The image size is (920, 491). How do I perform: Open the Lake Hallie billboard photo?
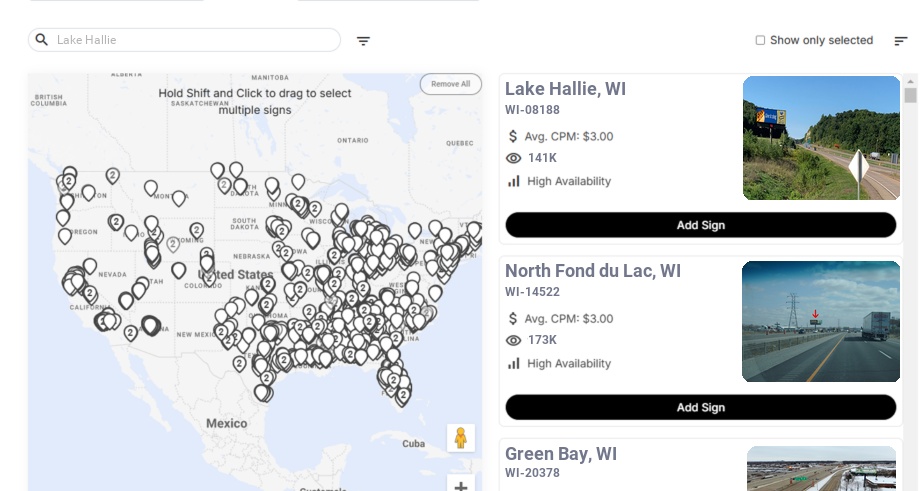(x=821, y=138)
